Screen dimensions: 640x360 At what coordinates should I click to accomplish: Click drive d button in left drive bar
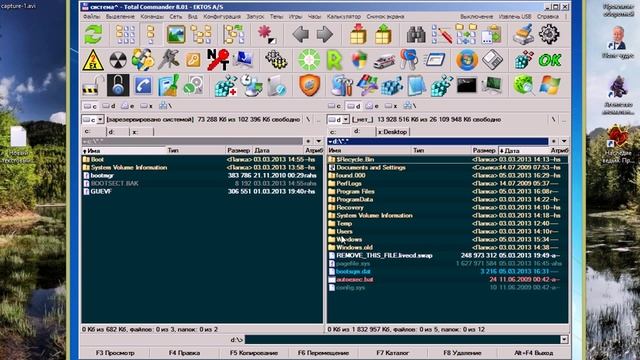[x=109, y=106]
